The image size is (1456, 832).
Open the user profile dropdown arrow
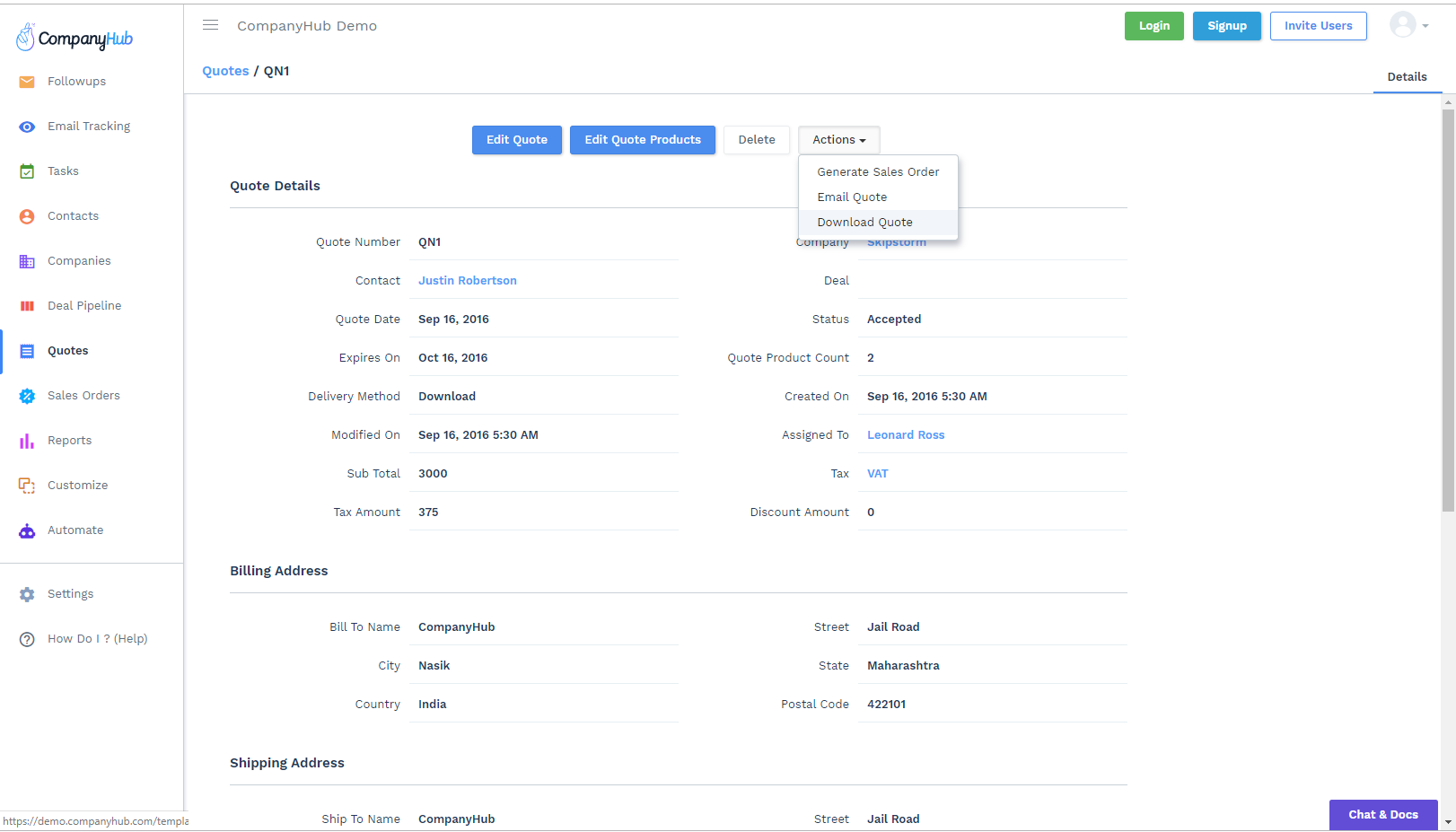[1425, 26]
